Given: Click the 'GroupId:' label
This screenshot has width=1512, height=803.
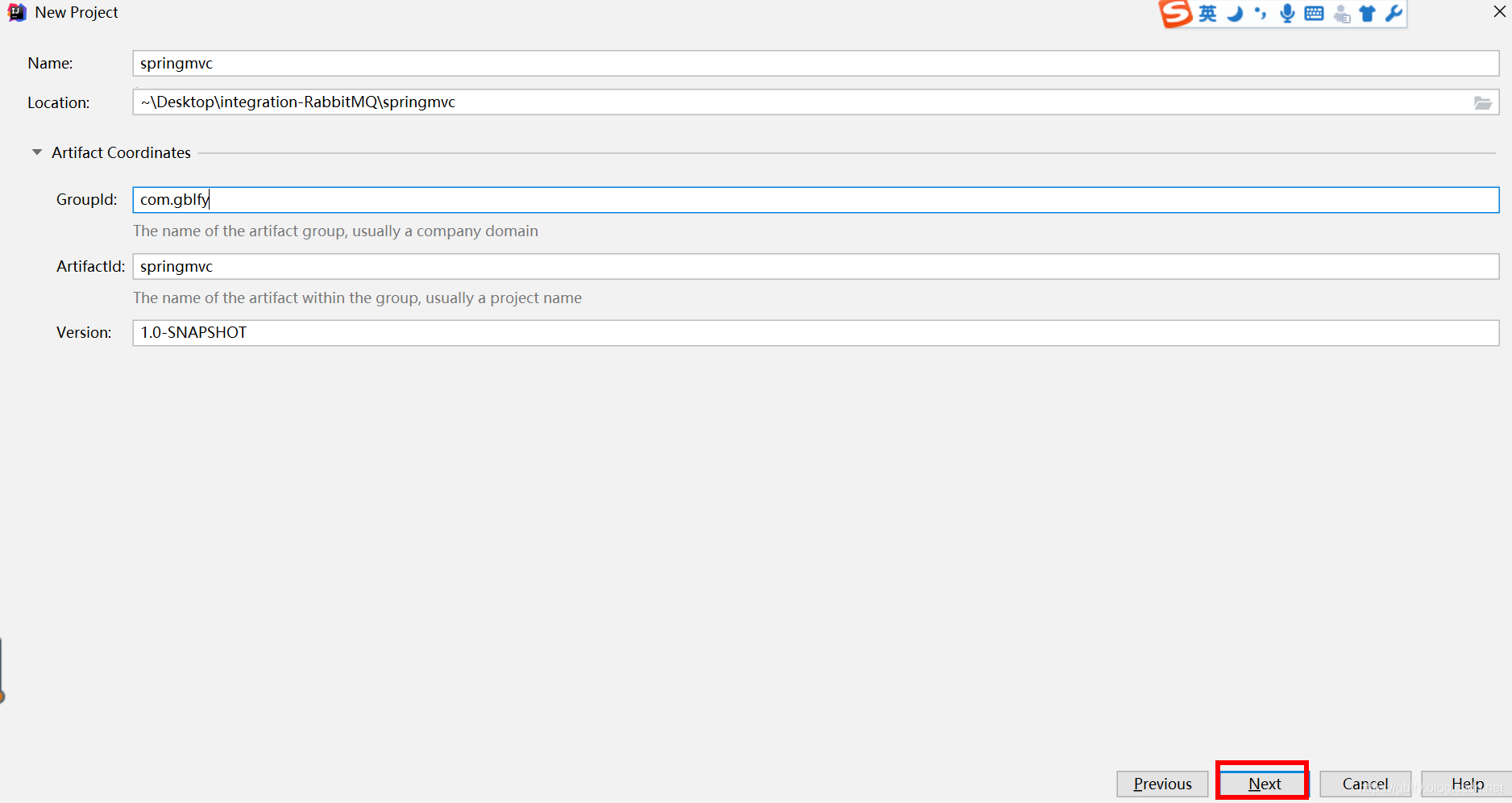Looking at the screenshot, I should (86, 200).
